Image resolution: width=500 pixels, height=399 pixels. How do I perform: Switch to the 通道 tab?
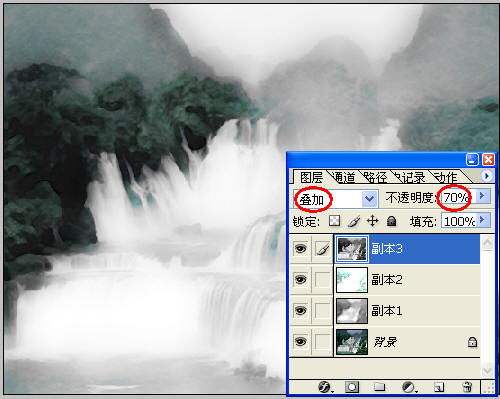click(344, 177)
